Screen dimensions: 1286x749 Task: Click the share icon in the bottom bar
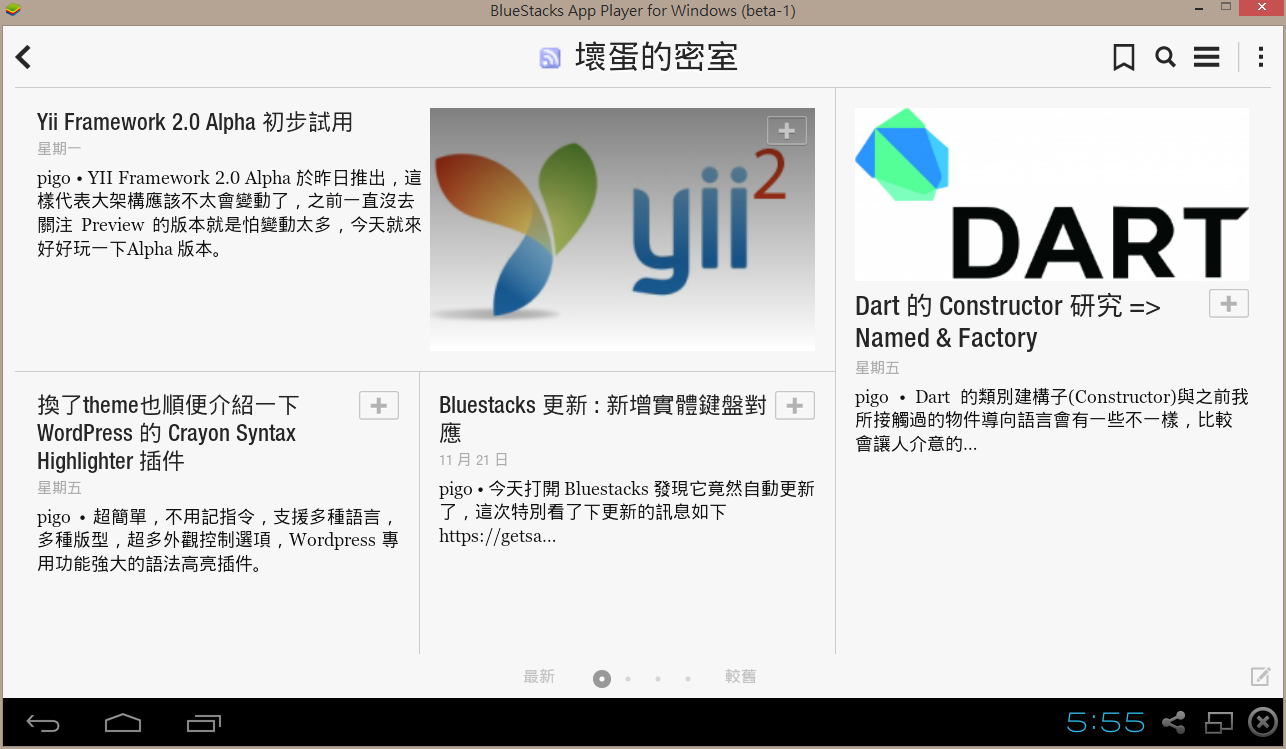pyautogui.click(x=1174, y=722)
